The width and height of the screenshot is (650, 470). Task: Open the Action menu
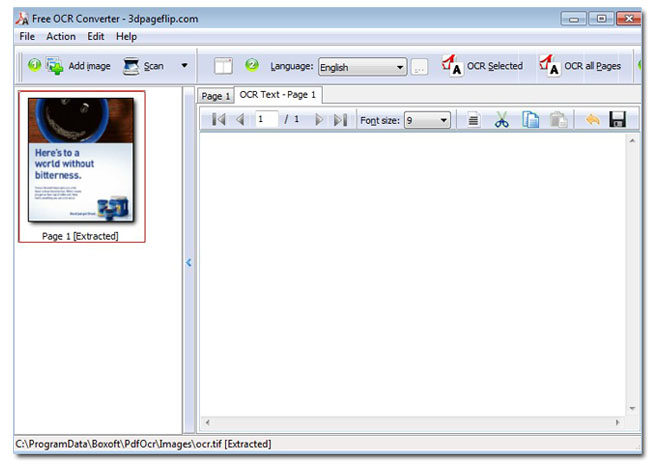coord(61,36)
